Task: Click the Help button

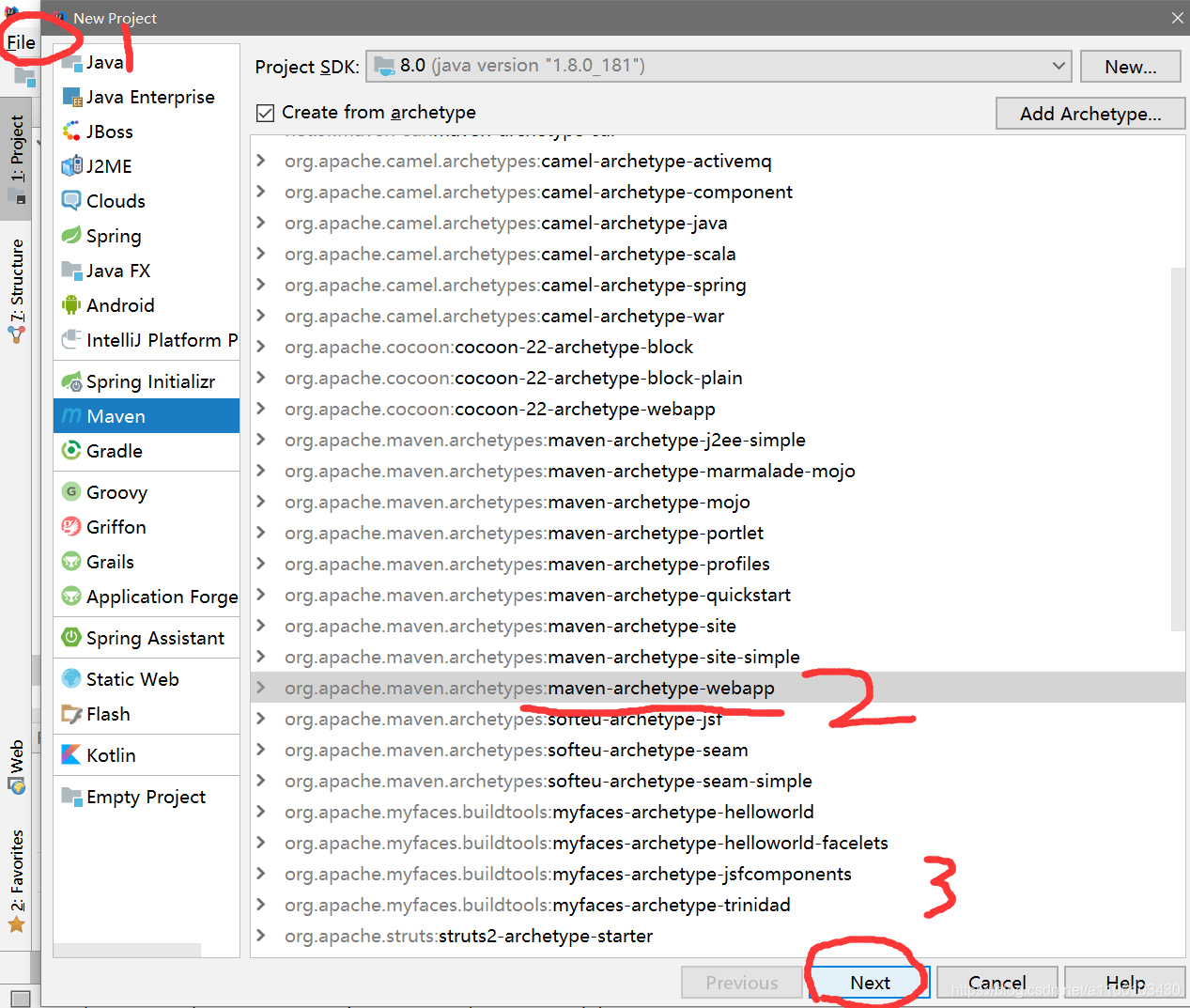Action: click(x=1124, y=983)
